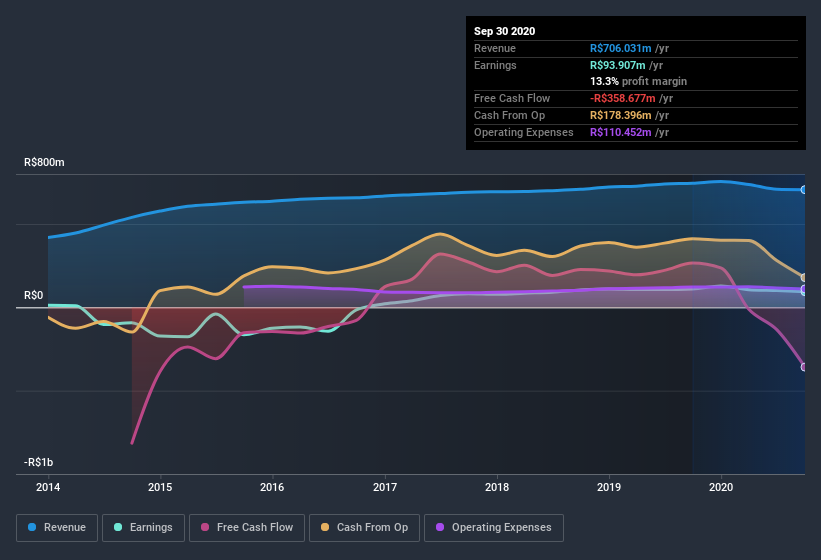The width and height of the screenshot is (821, 560).
Task: Click the Free Cash Flow label in tooltip
Action: click(x=512, y=98)
